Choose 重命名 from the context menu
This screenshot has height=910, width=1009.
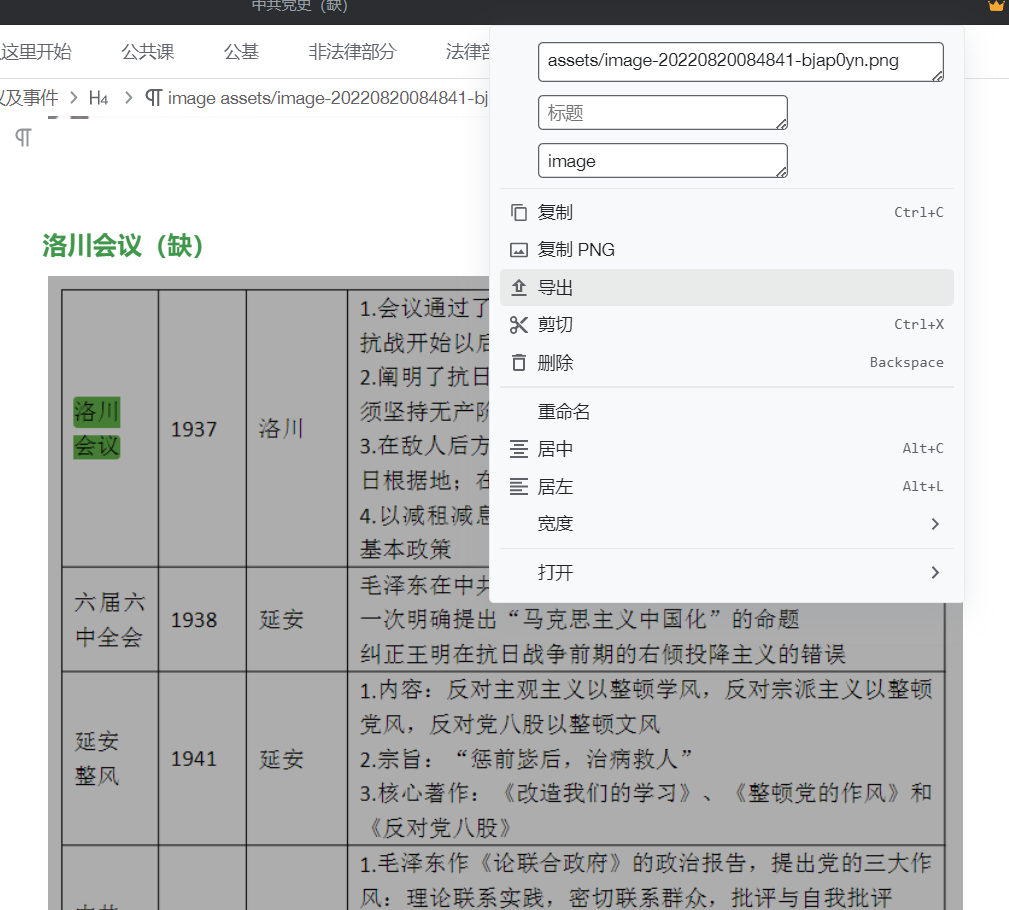pos(564,412)
